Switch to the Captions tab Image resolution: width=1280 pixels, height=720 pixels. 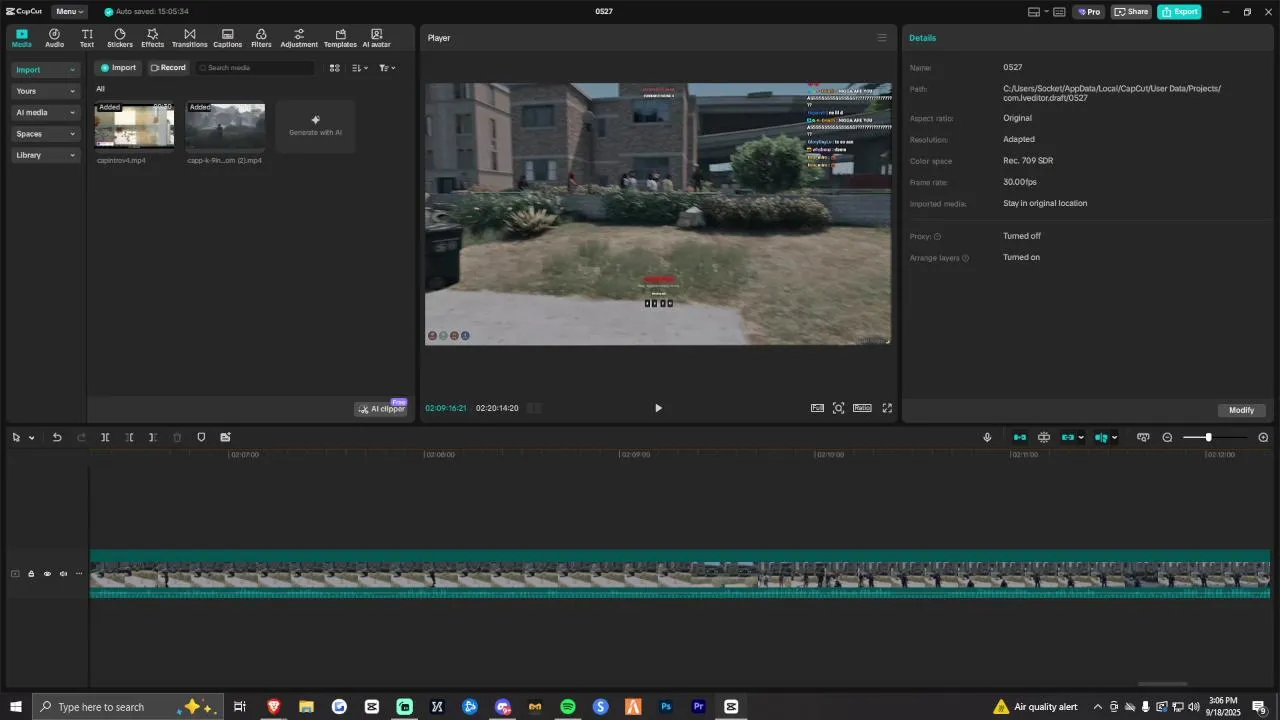tap(228, 38)
